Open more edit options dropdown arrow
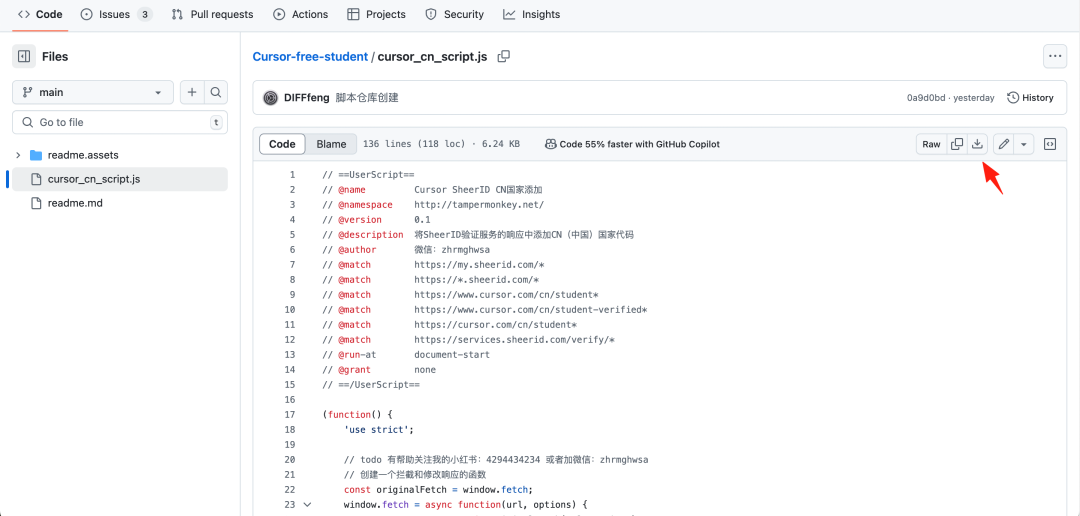 (1024, 144)
